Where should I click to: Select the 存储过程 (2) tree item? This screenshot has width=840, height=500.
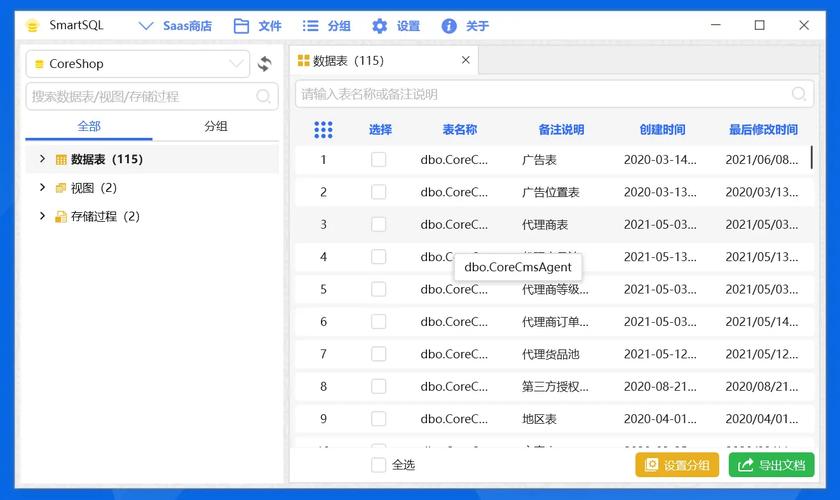point(152,216)
